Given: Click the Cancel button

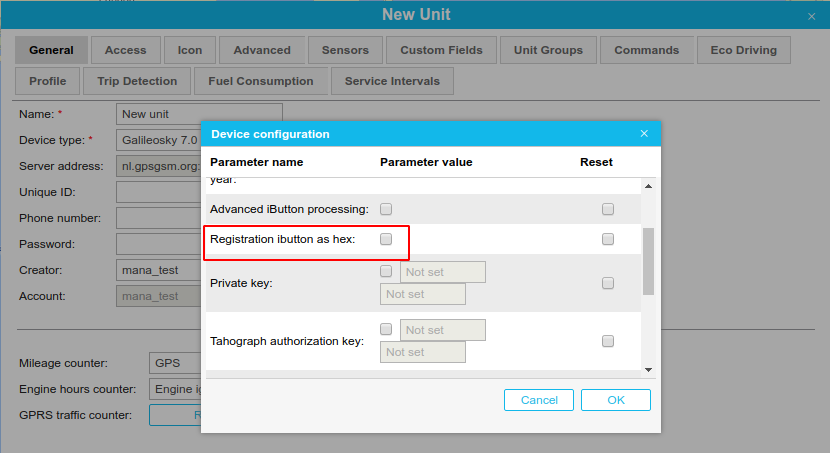Looking at the screenshot, I should click(539, 400).
